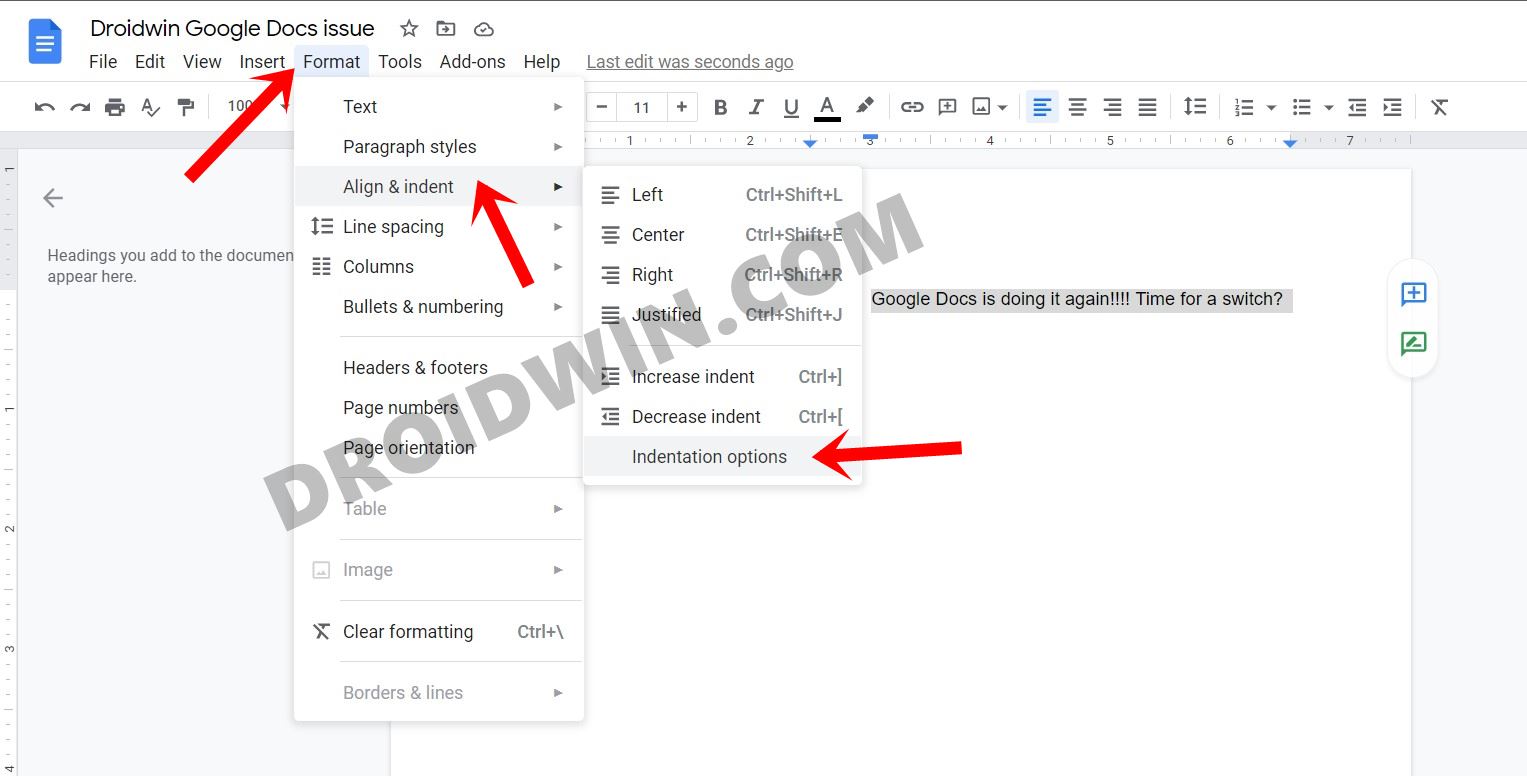Redo the last action
The width and height of the screenshot is (1527, 776).
[x=80, y=107]
